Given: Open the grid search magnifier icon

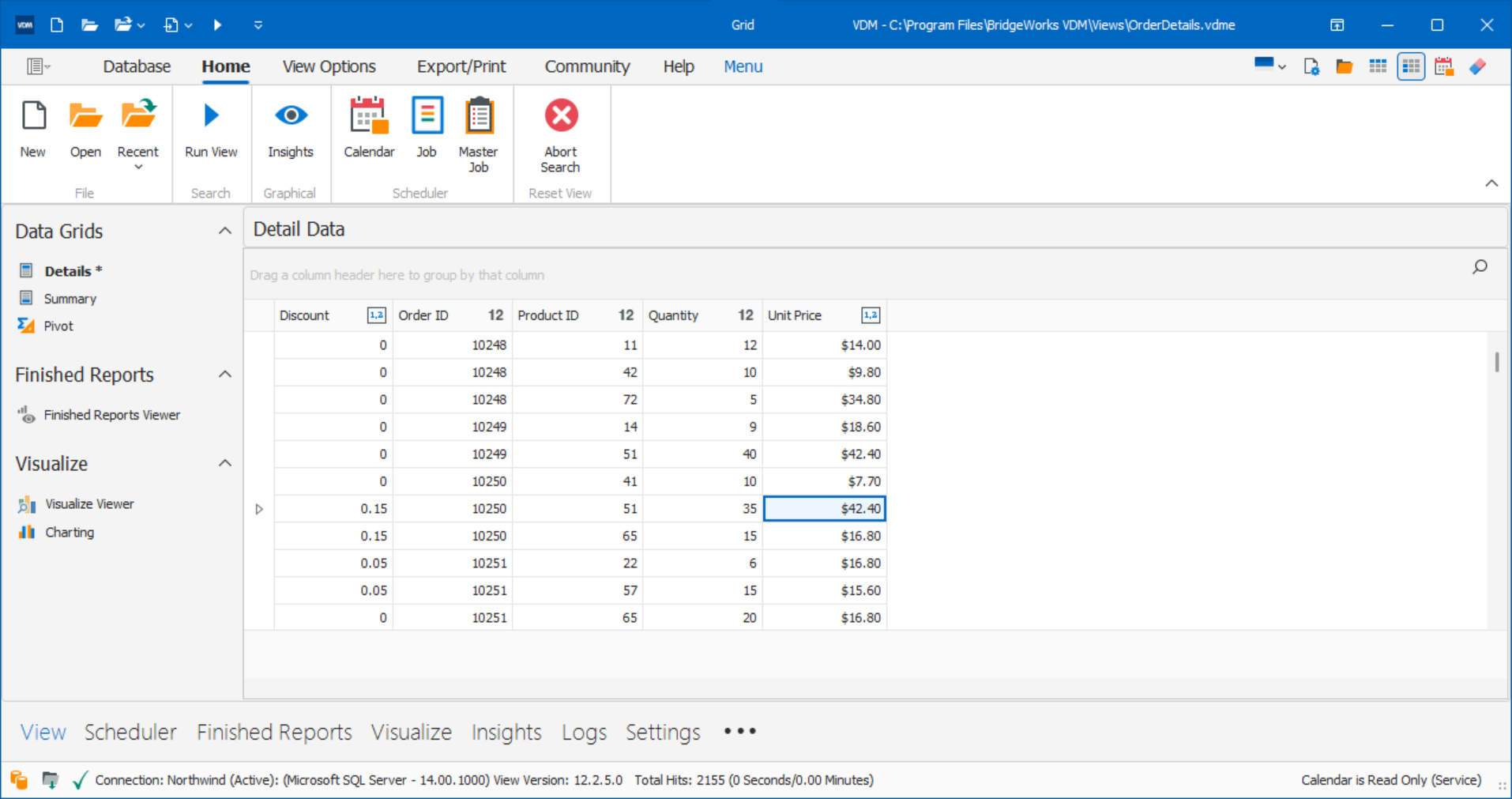Looking at the screenshot, I should pos(1480,267).
